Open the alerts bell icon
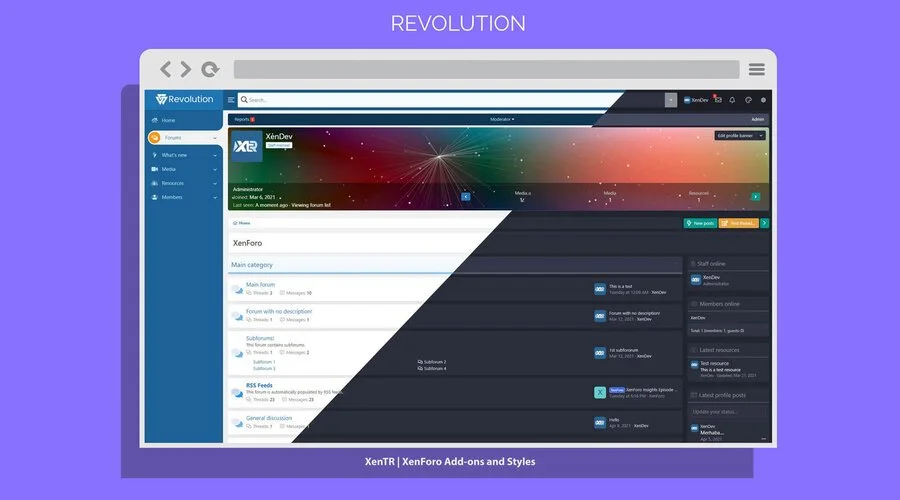 (x=732, y=100)
